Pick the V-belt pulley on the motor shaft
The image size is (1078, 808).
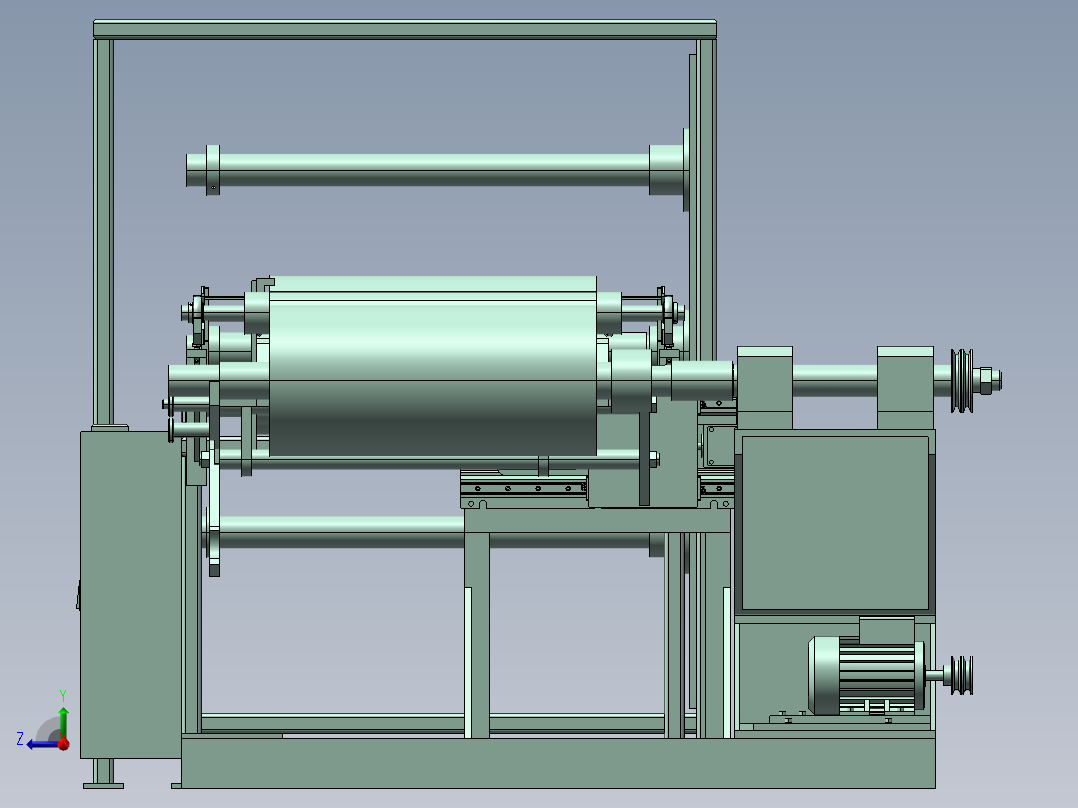tap(962, 675)
